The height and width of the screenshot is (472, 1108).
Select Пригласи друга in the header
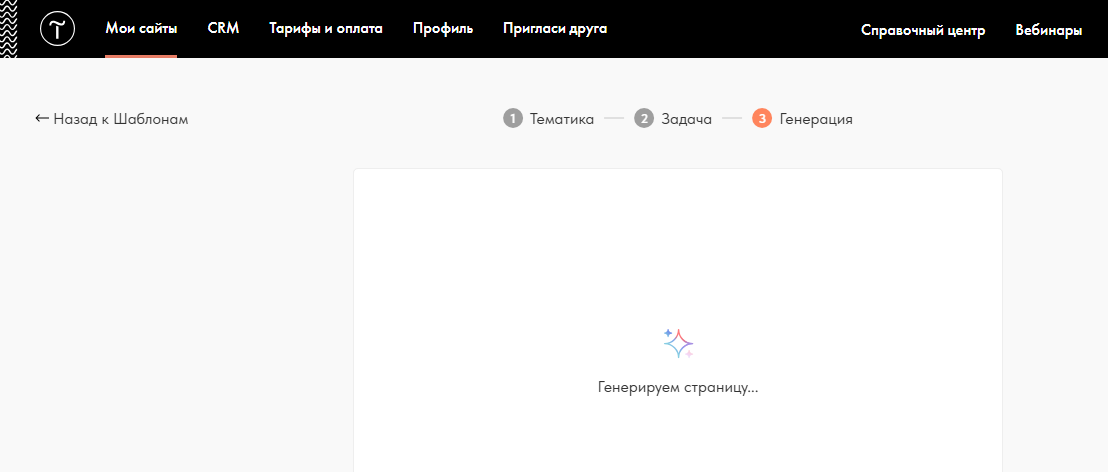coord(555,29)
